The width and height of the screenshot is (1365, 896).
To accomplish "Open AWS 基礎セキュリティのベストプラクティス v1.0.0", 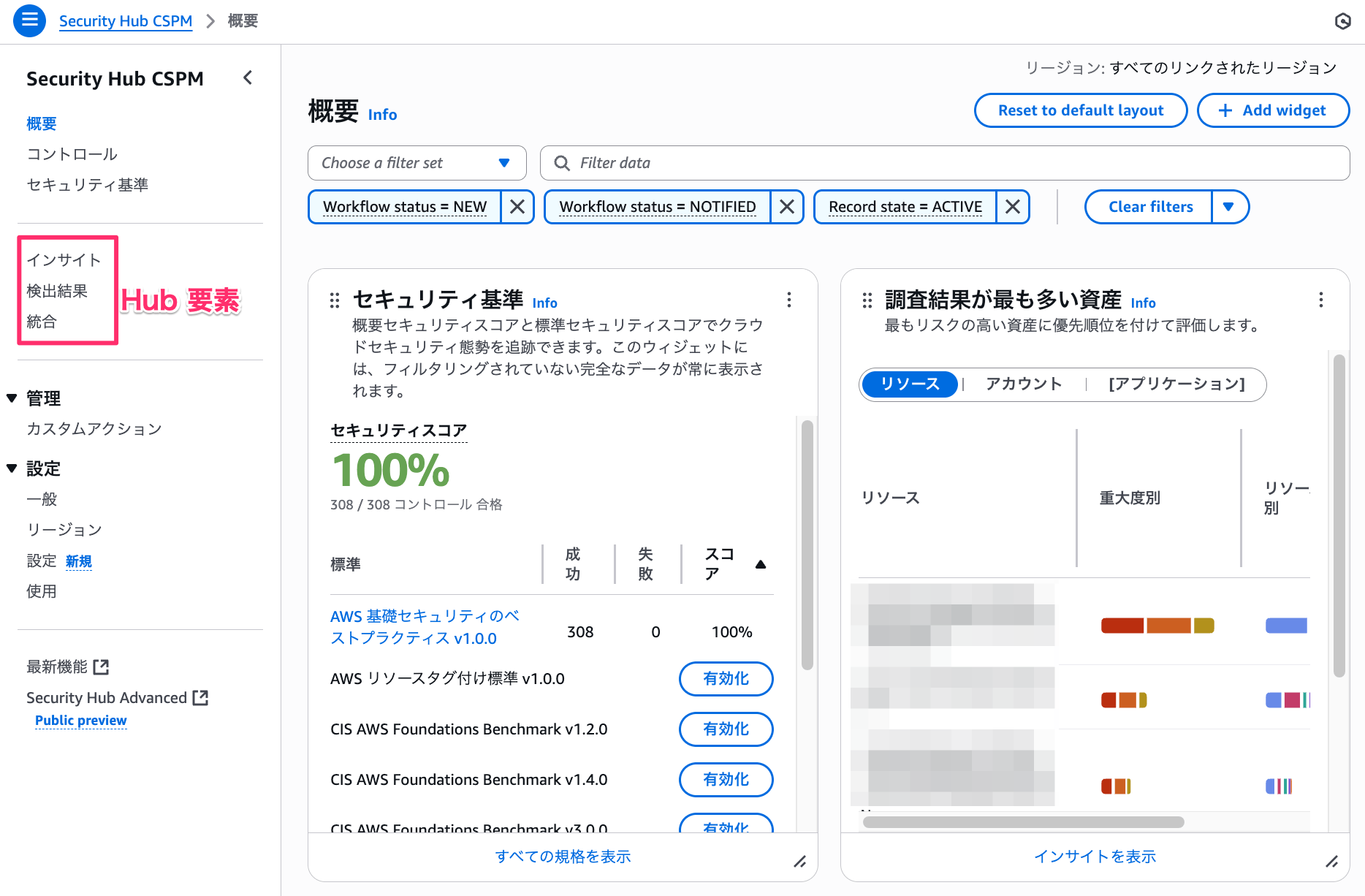I will 425,627.
